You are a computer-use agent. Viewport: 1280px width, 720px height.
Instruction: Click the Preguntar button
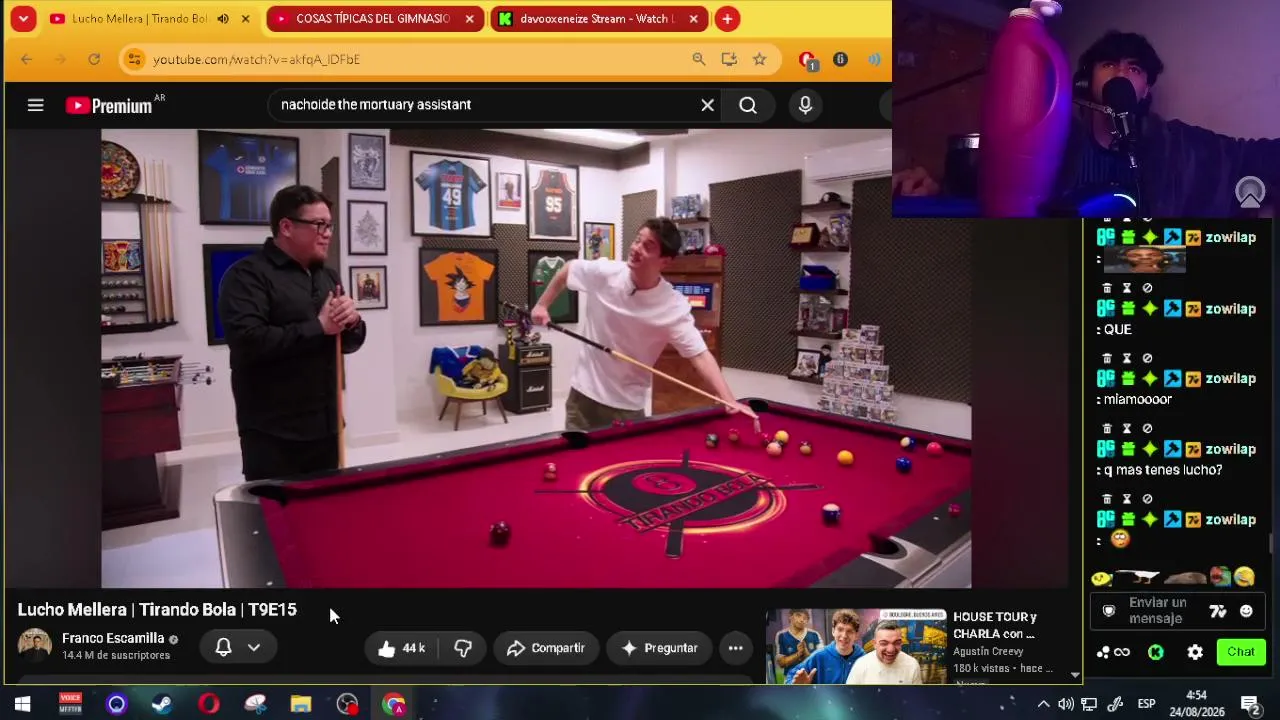coord(659,648)
